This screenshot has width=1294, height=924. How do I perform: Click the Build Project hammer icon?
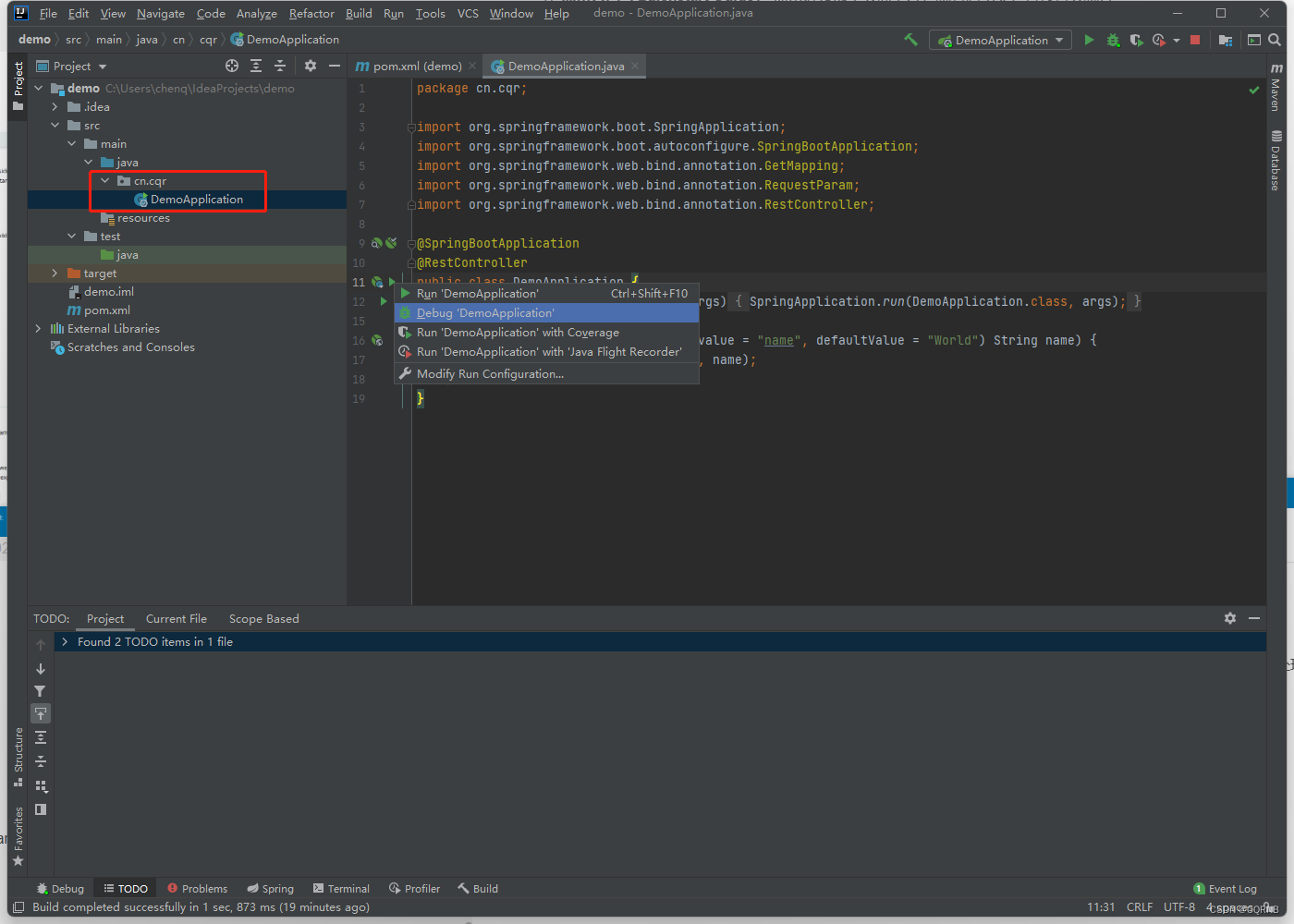coord(910,40)
